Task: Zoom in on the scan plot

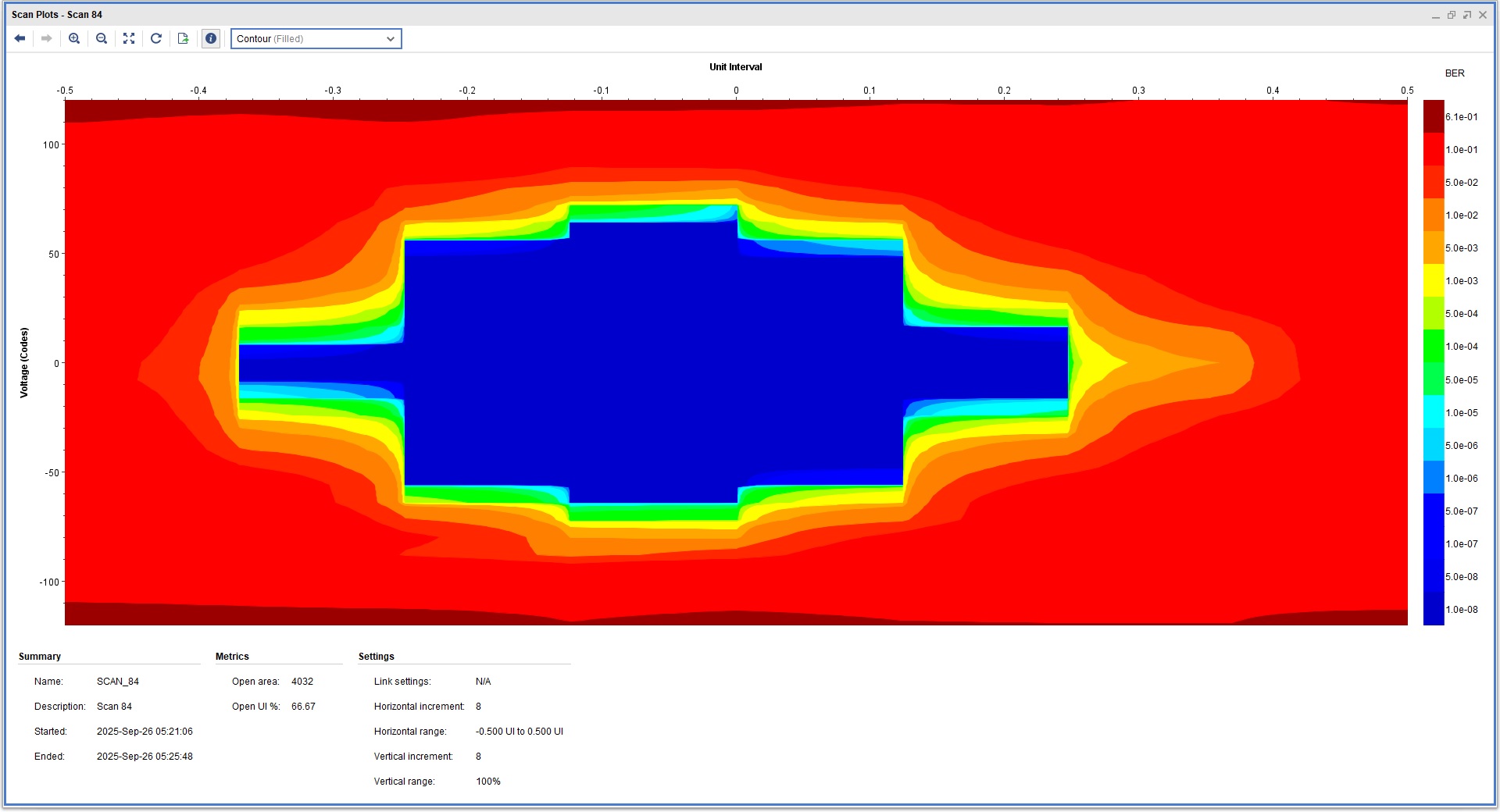Action: (74, 38)
